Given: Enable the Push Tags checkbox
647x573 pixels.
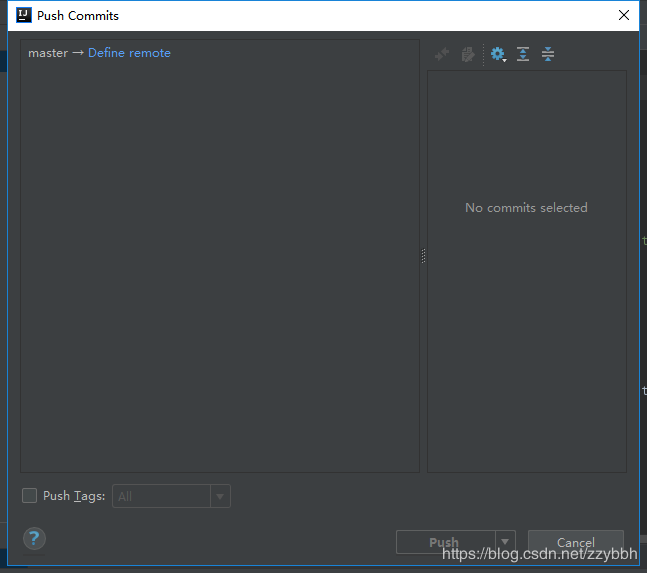Looking at the screenshot, I should click(x=29, y=495).
